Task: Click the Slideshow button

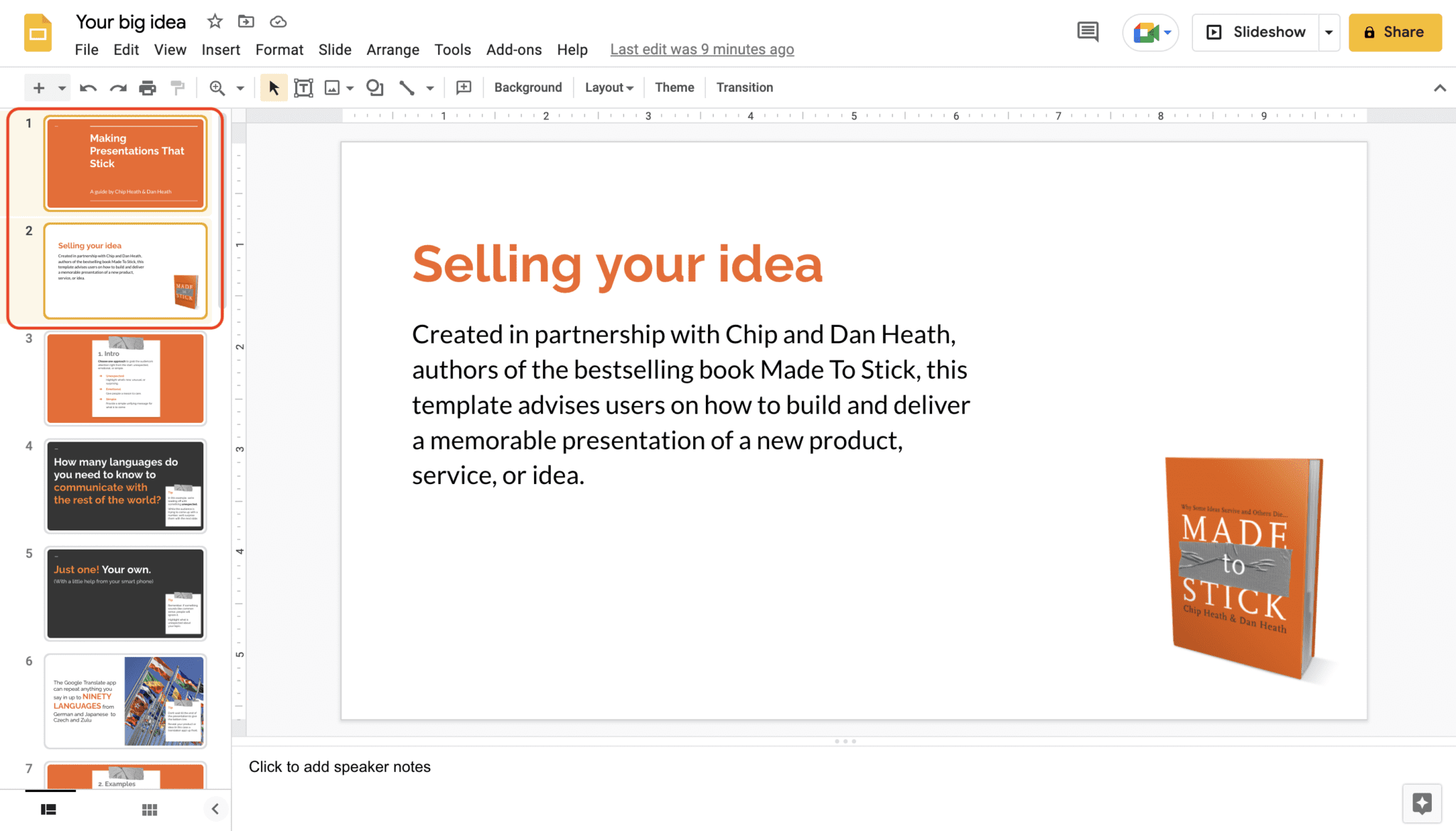Action: [x=1256, y=33]
